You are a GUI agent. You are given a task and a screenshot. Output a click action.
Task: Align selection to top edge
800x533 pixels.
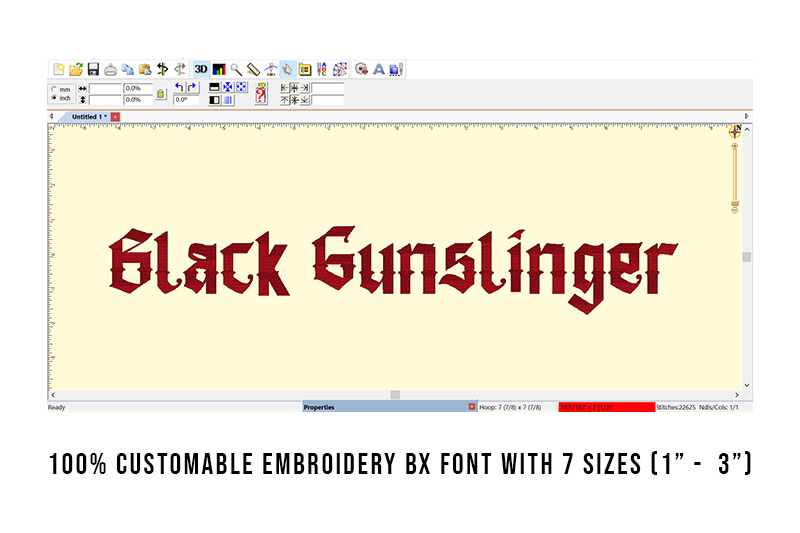284,100
